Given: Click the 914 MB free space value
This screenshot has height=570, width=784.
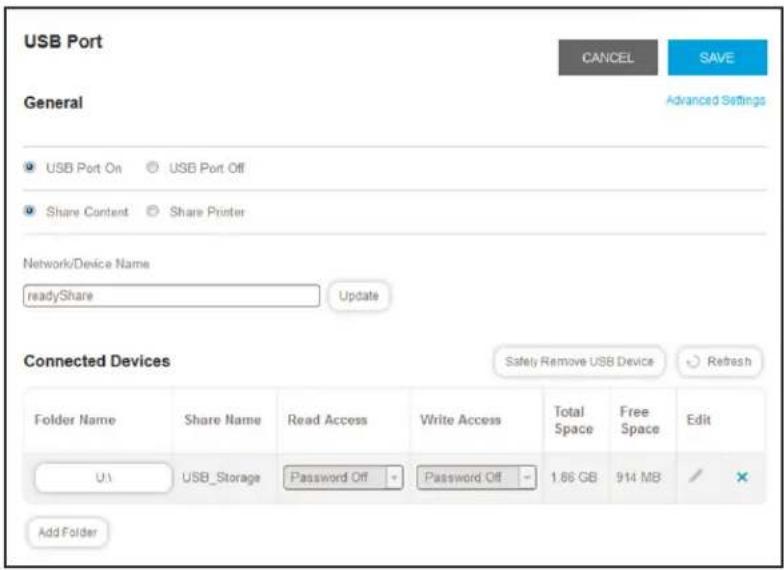Looking at the screenshot, I should tap(638, 478).
